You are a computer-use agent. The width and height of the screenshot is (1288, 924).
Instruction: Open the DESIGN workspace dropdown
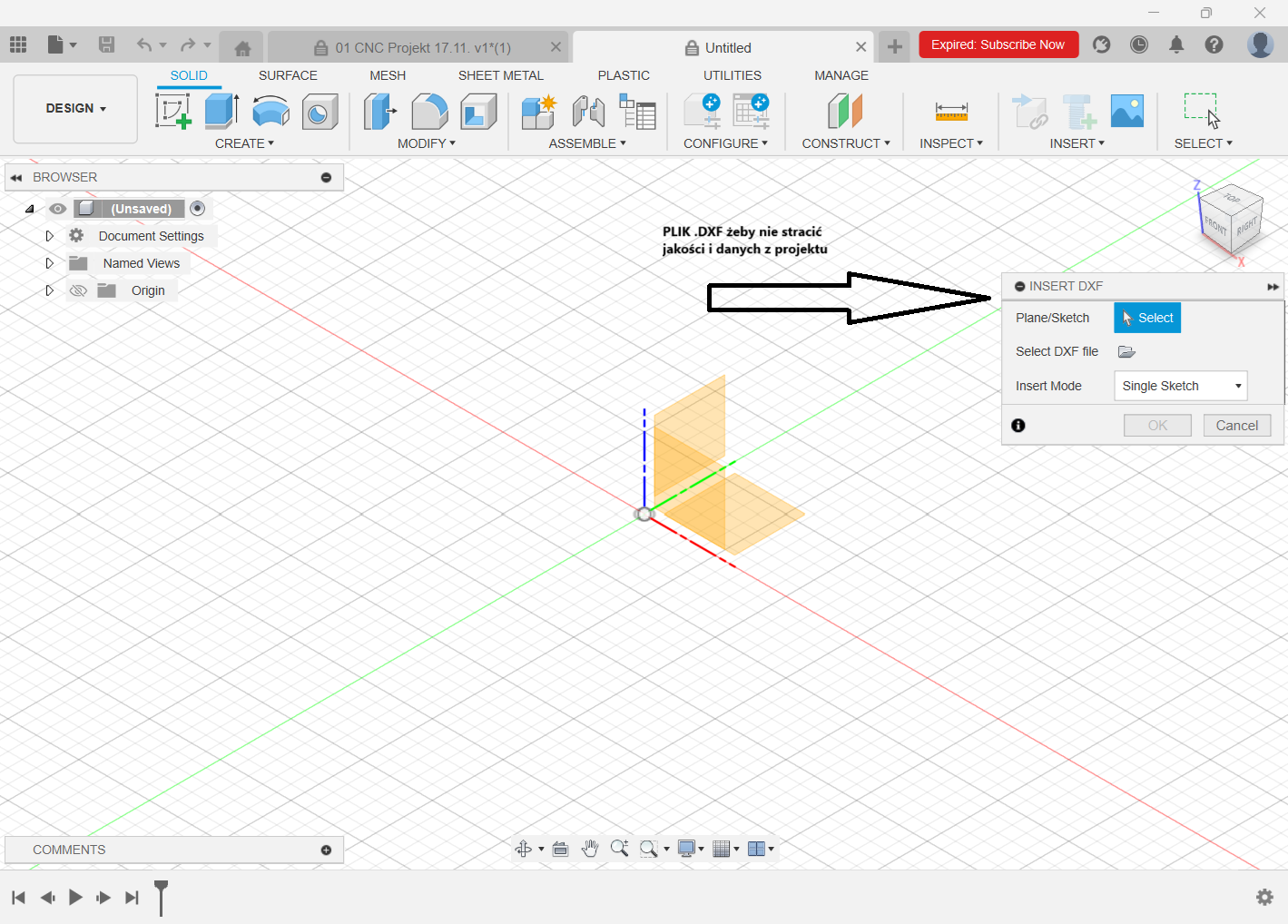75,109
